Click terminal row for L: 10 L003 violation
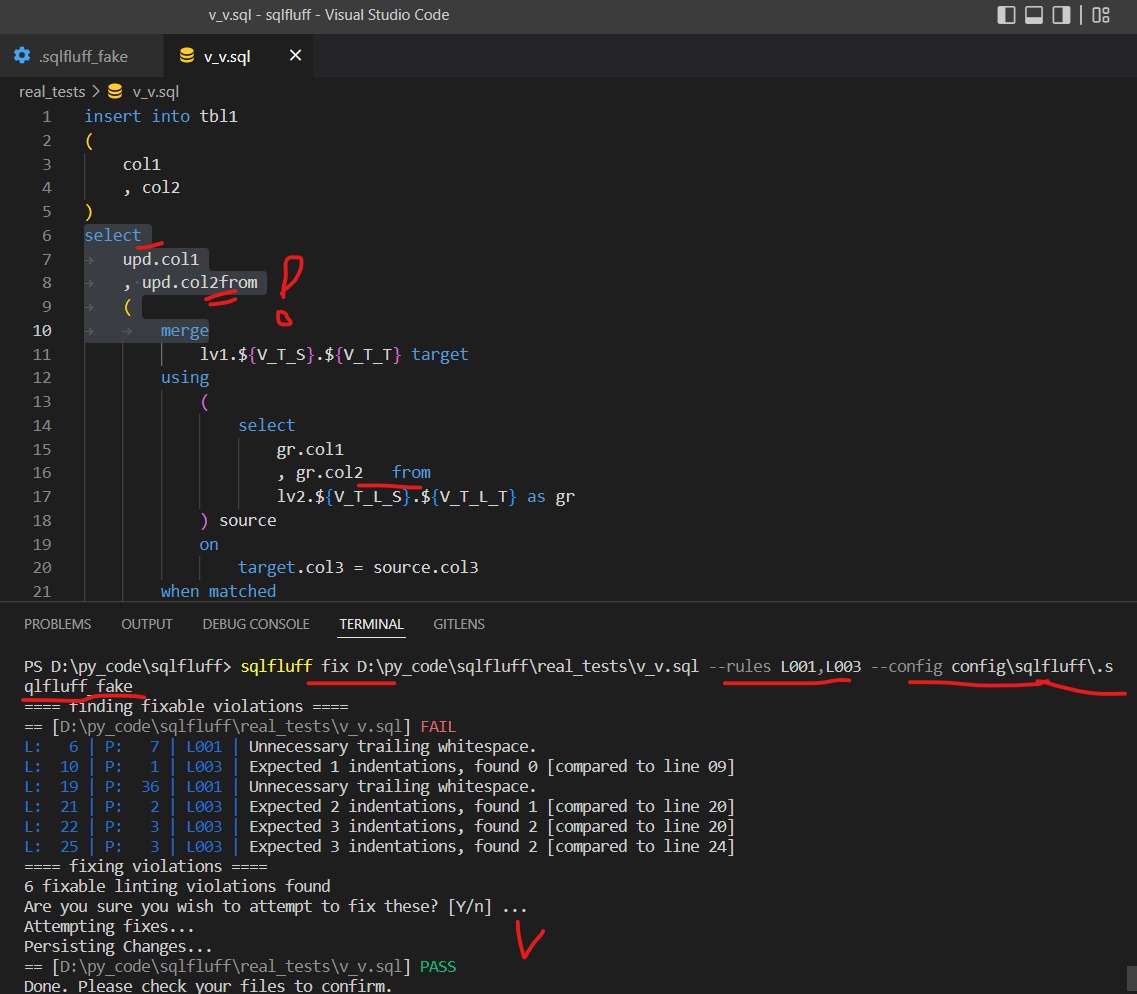 [x=379, y=766]
